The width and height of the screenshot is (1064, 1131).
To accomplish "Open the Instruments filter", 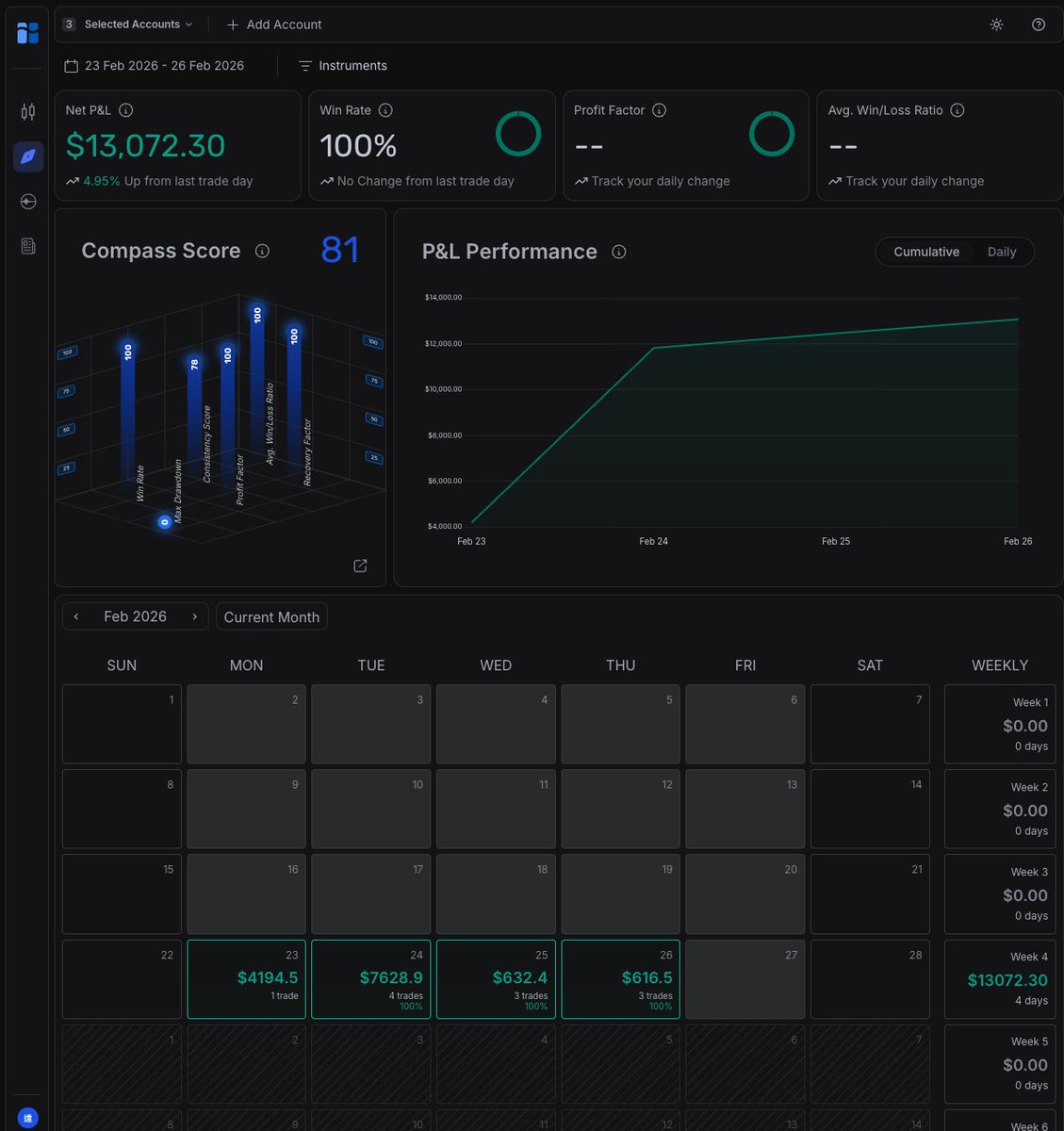I will click(x=343, y=66).
